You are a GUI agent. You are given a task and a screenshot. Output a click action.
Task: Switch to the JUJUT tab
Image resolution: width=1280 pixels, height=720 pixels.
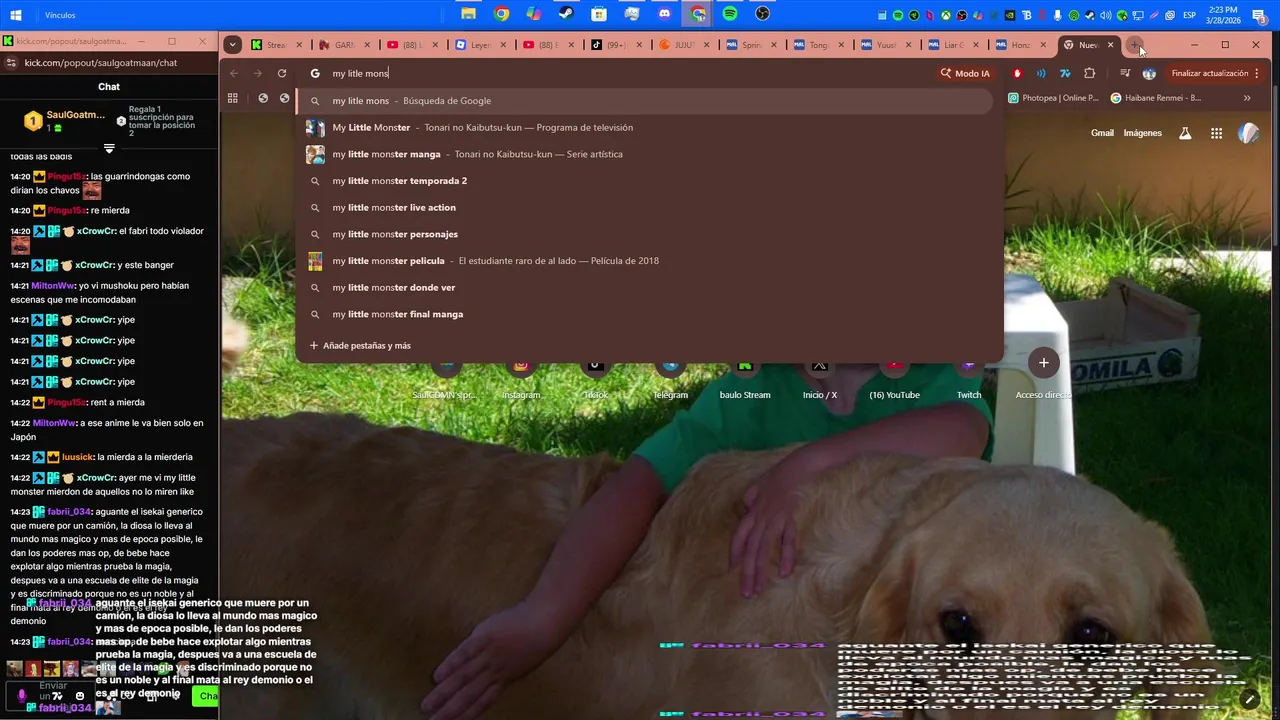pos(683,45)
